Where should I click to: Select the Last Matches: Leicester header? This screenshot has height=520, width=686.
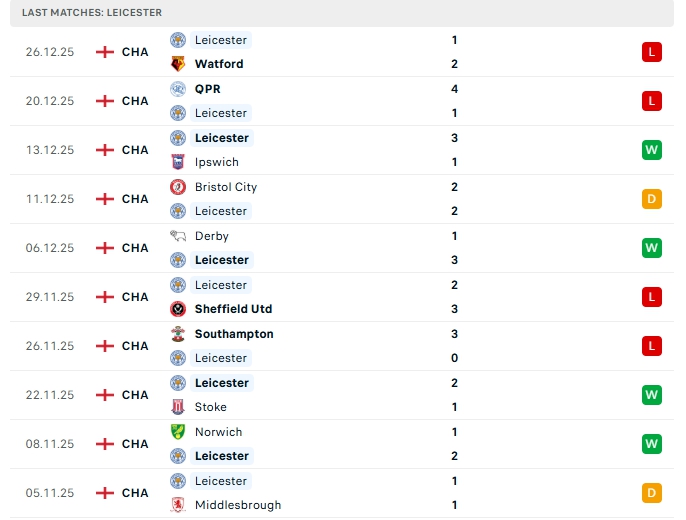(92, 12)
